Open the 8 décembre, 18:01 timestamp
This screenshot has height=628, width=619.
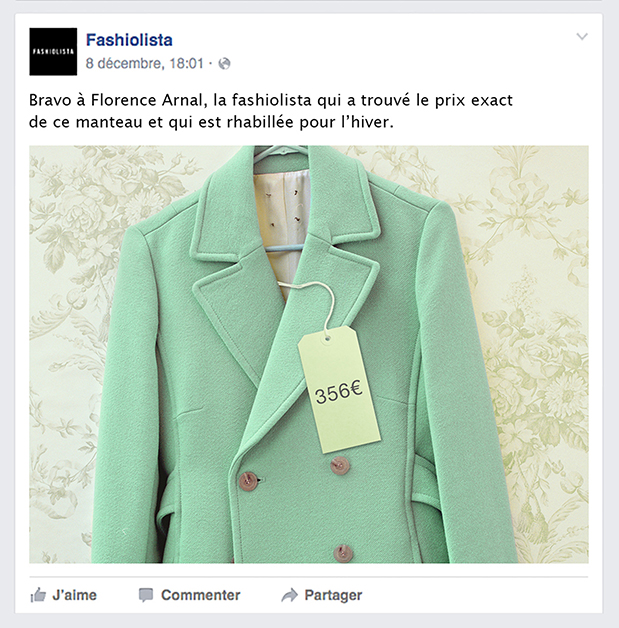[x=145, y=63]
